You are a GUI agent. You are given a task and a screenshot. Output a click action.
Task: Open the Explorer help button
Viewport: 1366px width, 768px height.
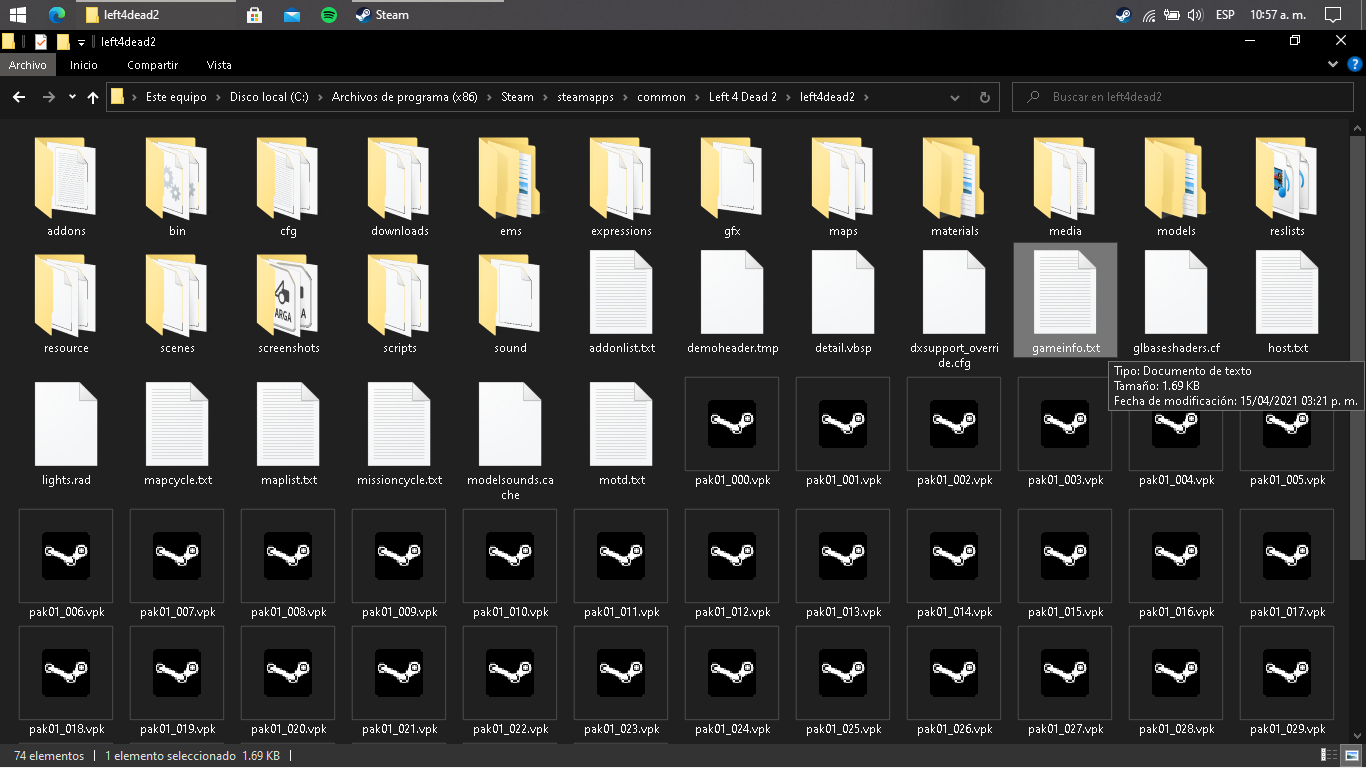tap(1355, 64)
